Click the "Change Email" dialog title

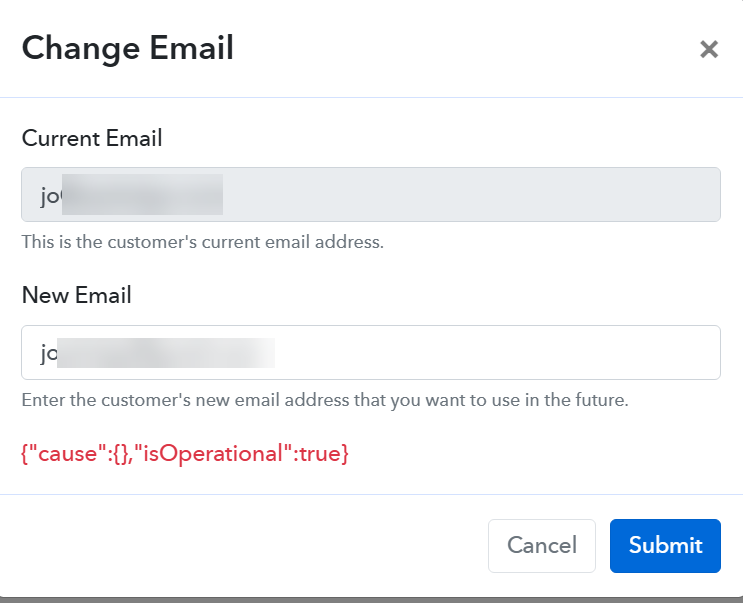(x=128, y=48)
